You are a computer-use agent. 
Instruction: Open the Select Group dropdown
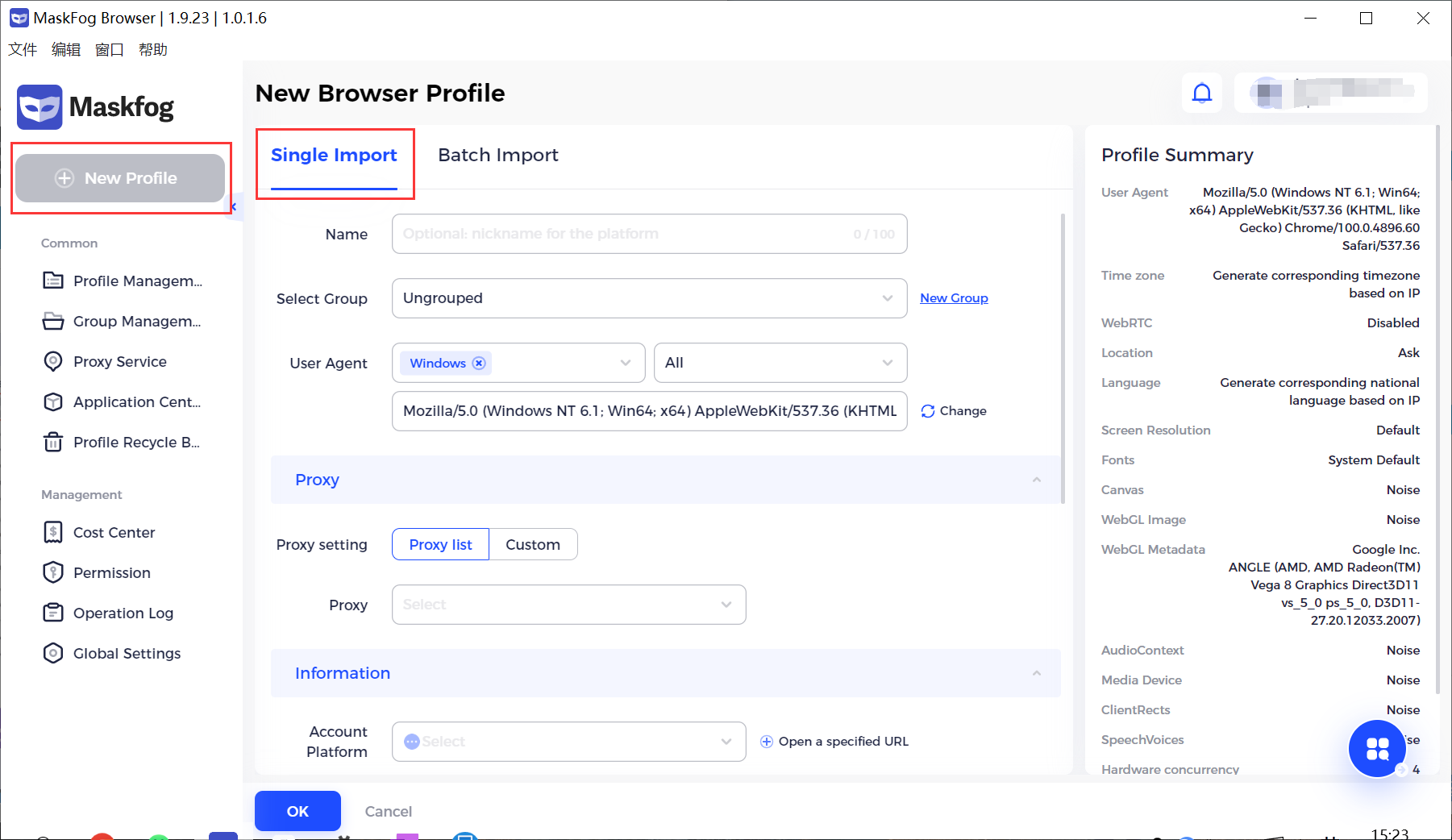[x=649, y=298]
